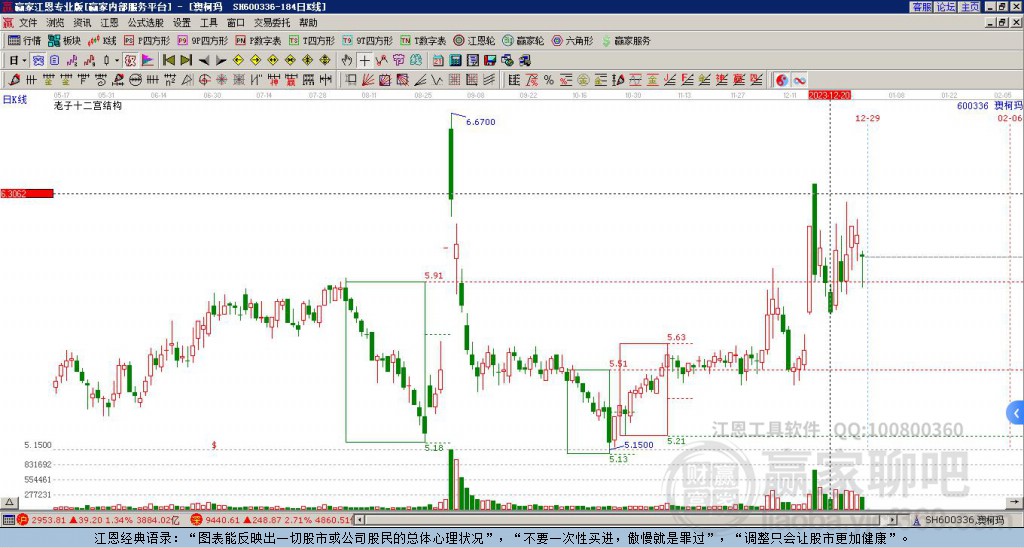Viewport: 1024px width, 548px height.
Task: Click the 5.1500 low price label
Action: pyautogui.click(x=639, y=445)
